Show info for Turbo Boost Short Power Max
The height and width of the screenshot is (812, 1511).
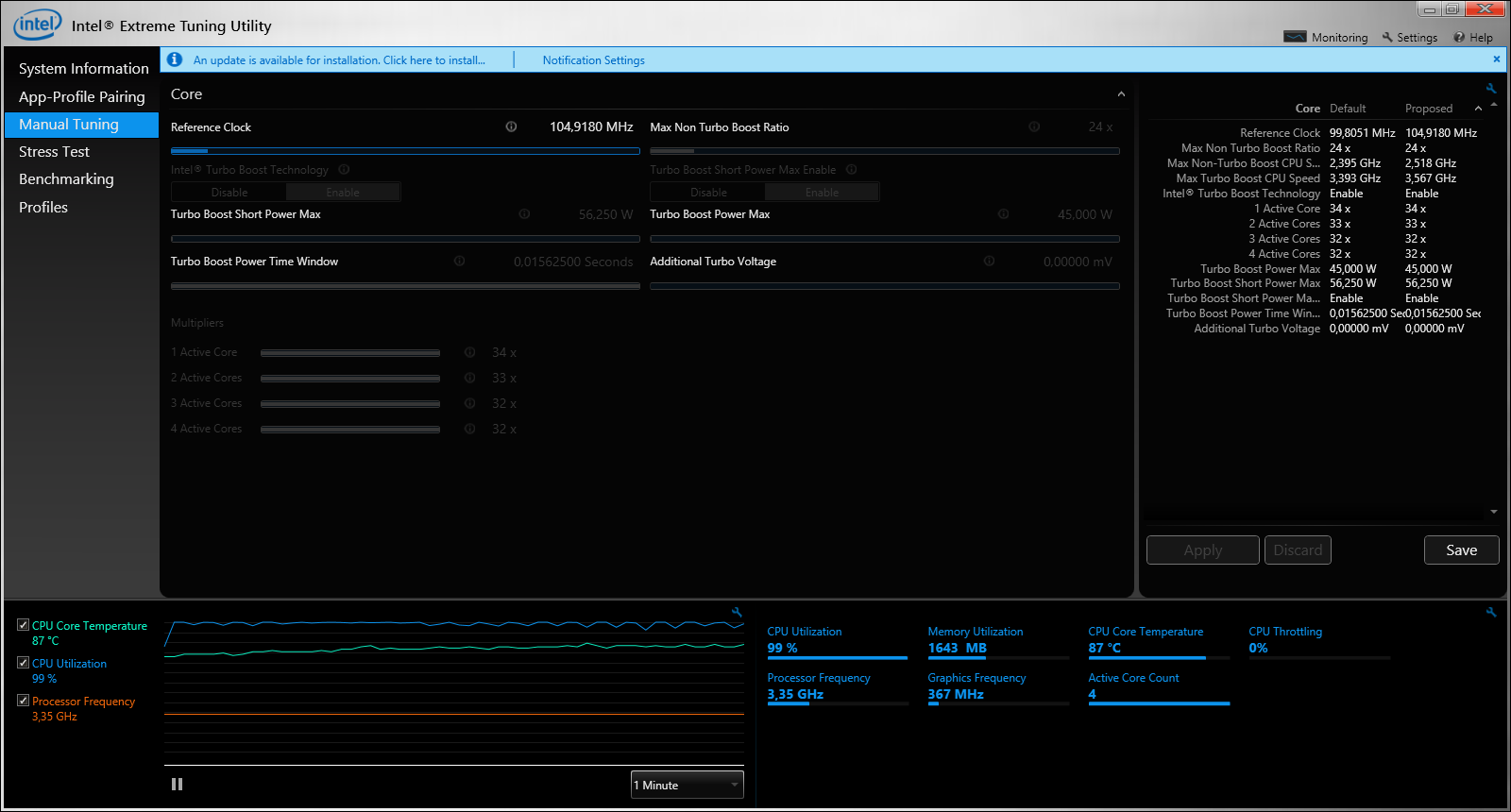524,214
